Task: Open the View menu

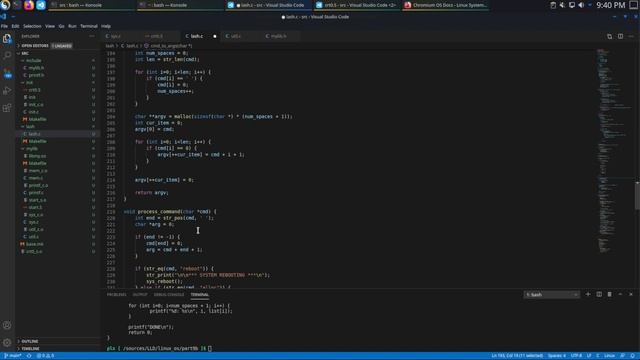Action: coord(50,26)
